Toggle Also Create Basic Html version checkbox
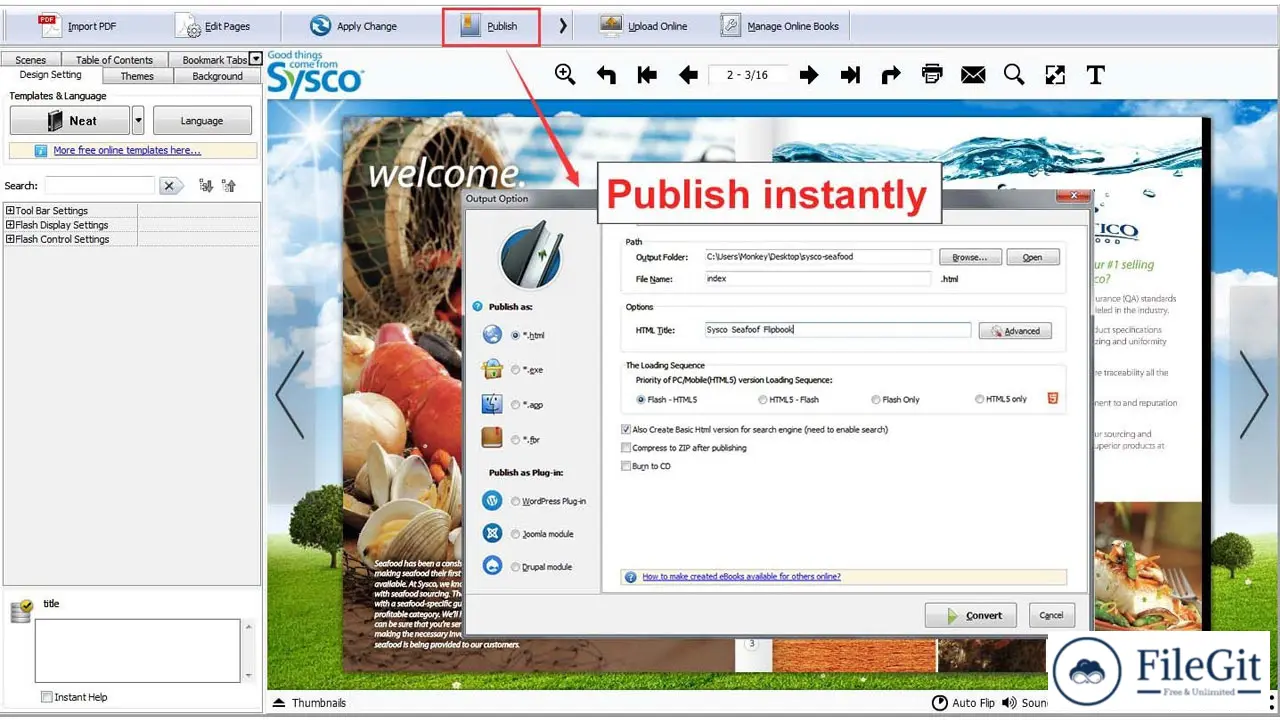Viewport: 1280px width, 720px height. (626, 430)
